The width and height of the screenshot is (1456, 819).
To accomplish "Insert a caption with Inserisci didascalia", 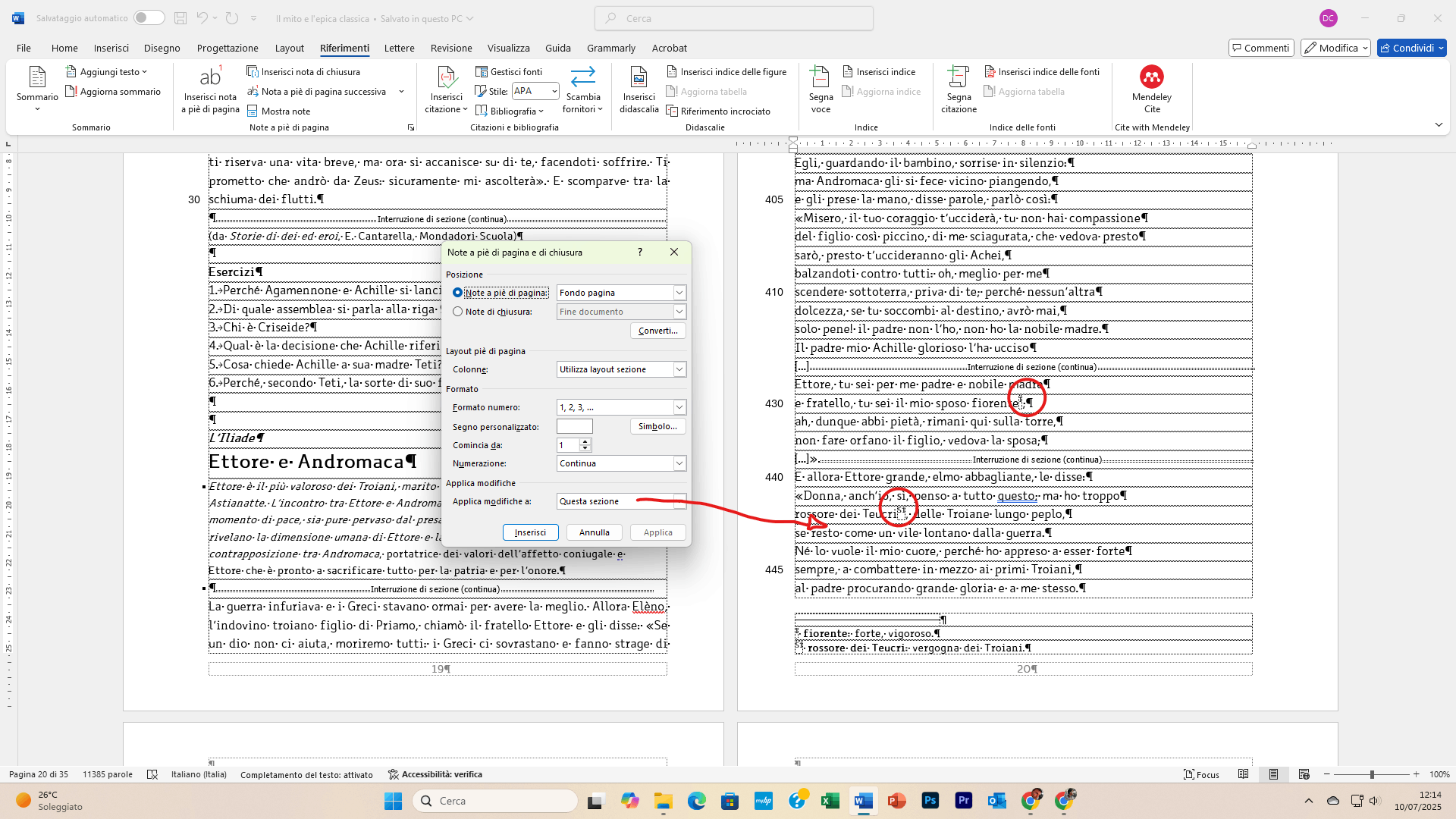I will tap(639, 89).
